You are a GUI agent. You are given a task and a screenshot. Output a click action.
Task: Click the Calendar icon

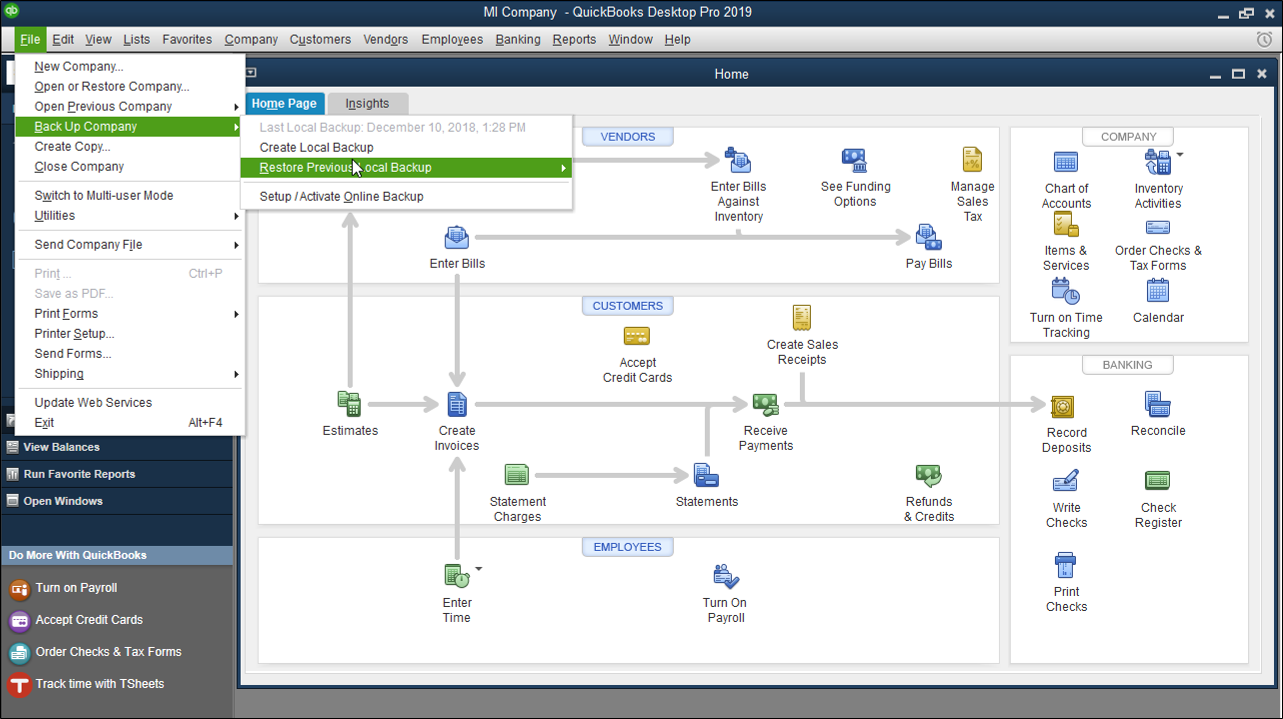point(1158,291)
